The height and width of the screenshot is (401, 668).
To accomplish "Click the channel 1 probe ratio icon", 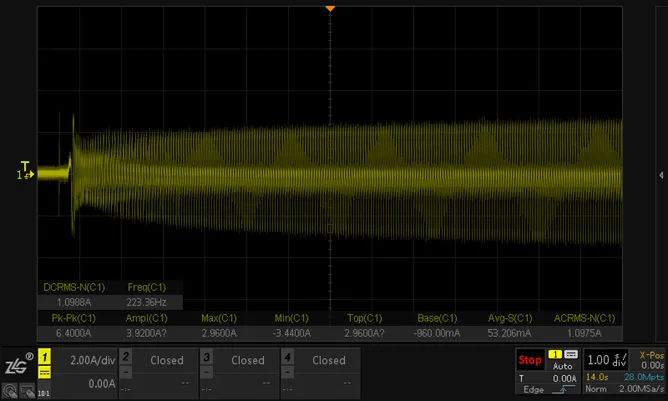I will point(44,393).
